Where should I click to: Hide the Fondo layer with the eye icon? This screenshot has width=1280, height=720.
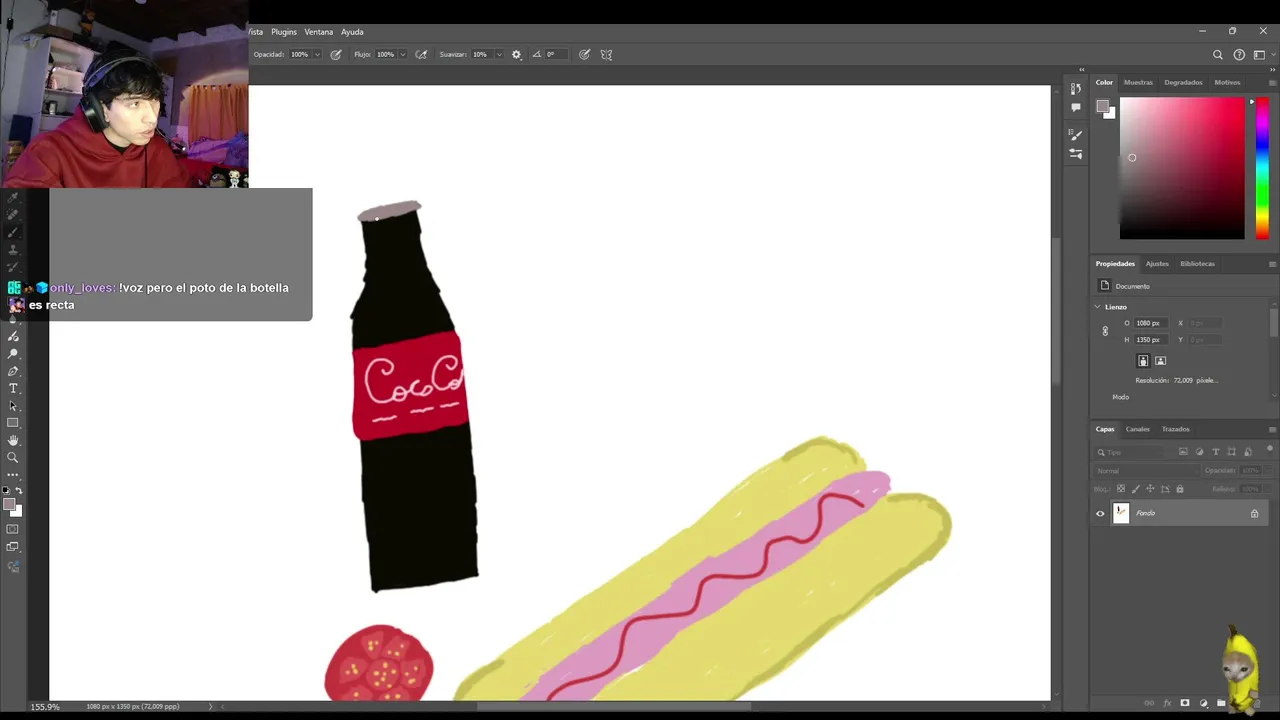pyautogui.click(x=1100, y=514)
